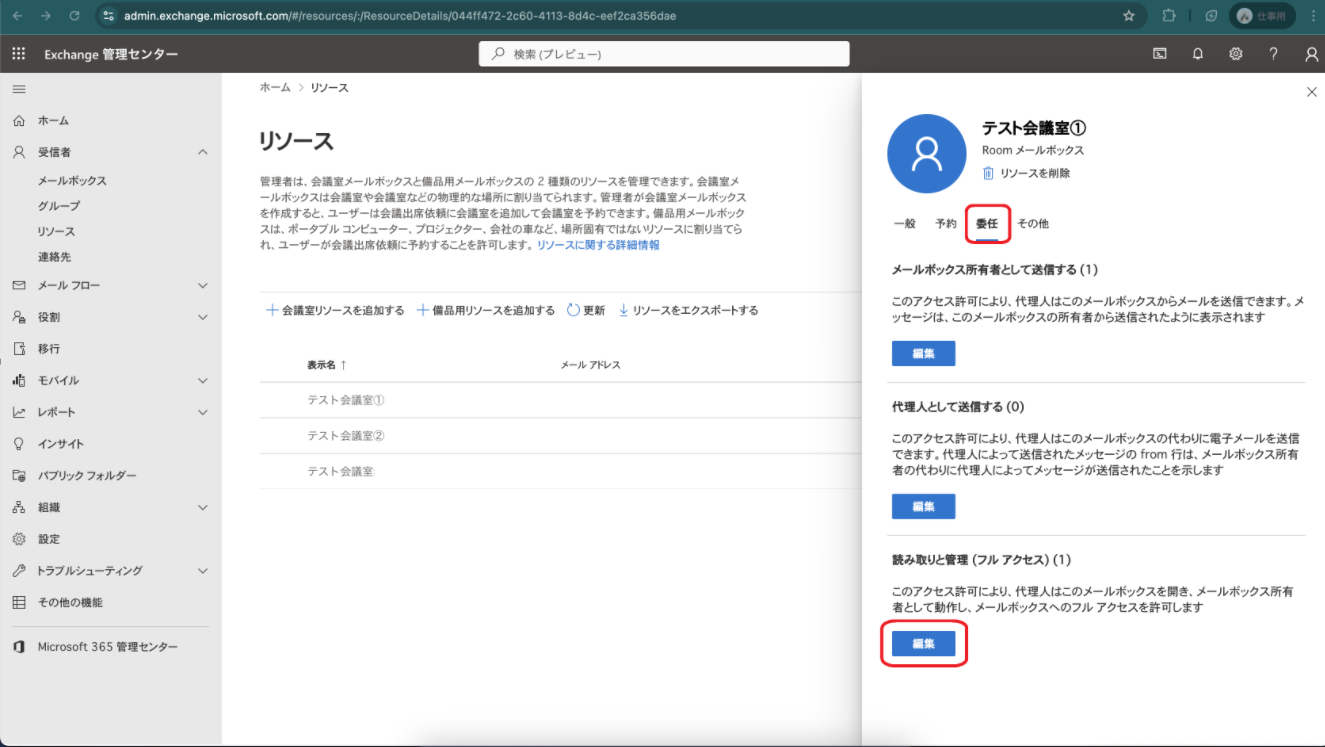Close the details panel with X
This screenshot has width=1325, height=747.
click(1312, 92)
